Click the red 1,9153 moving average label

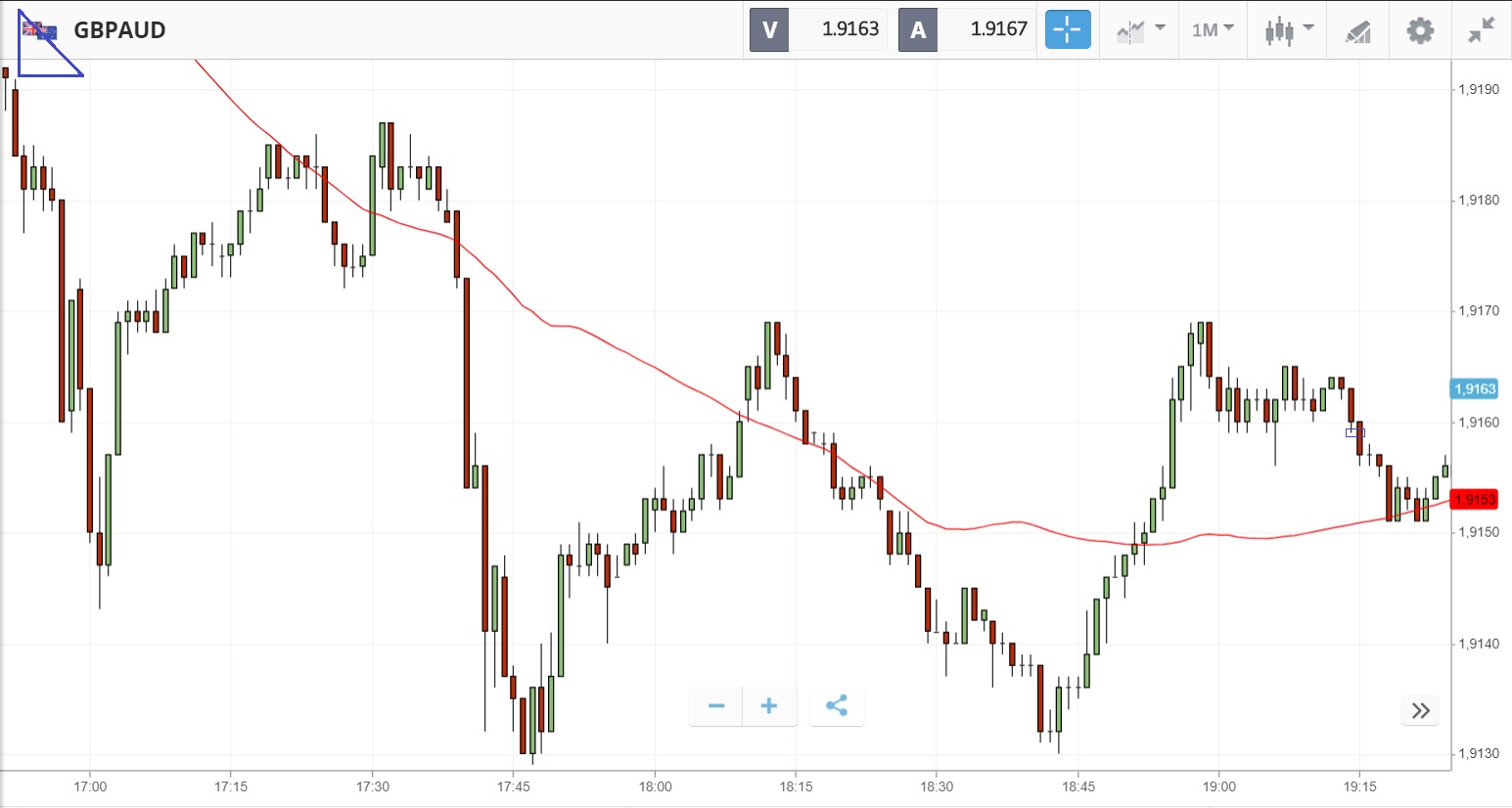[1475, 500]
